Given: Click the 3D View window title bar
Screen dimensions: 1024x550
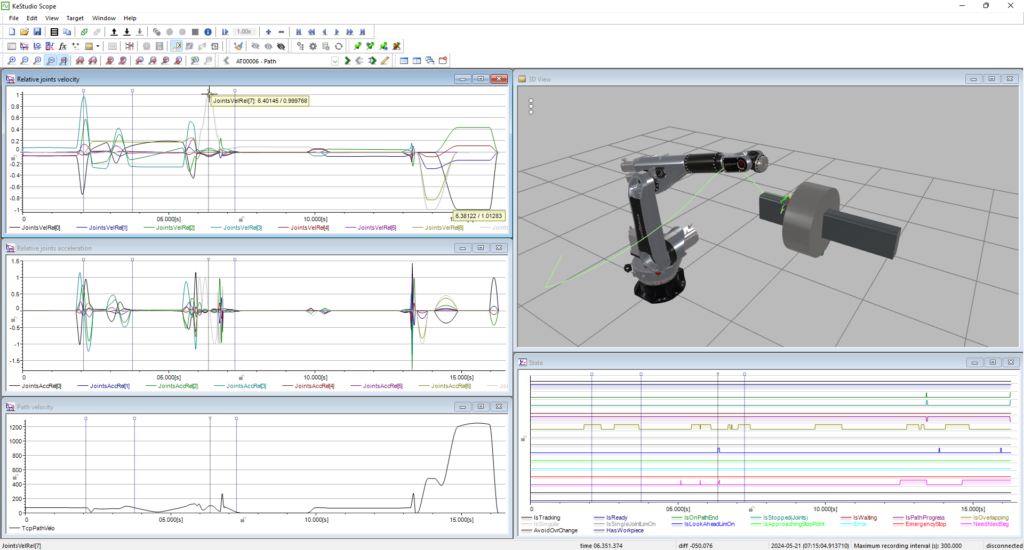Looking at the screenshot, I should (767, 79).
